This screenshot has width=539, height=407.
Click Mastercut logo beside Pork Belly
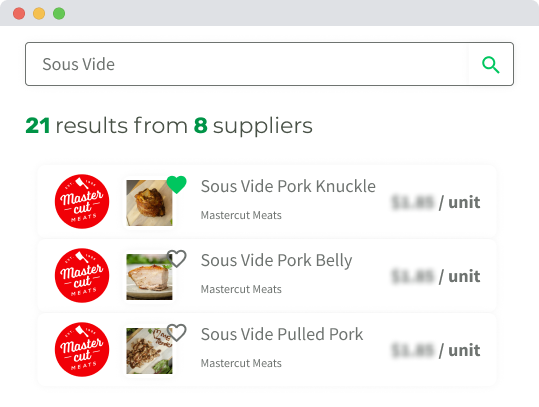click(x=82, y=275)
